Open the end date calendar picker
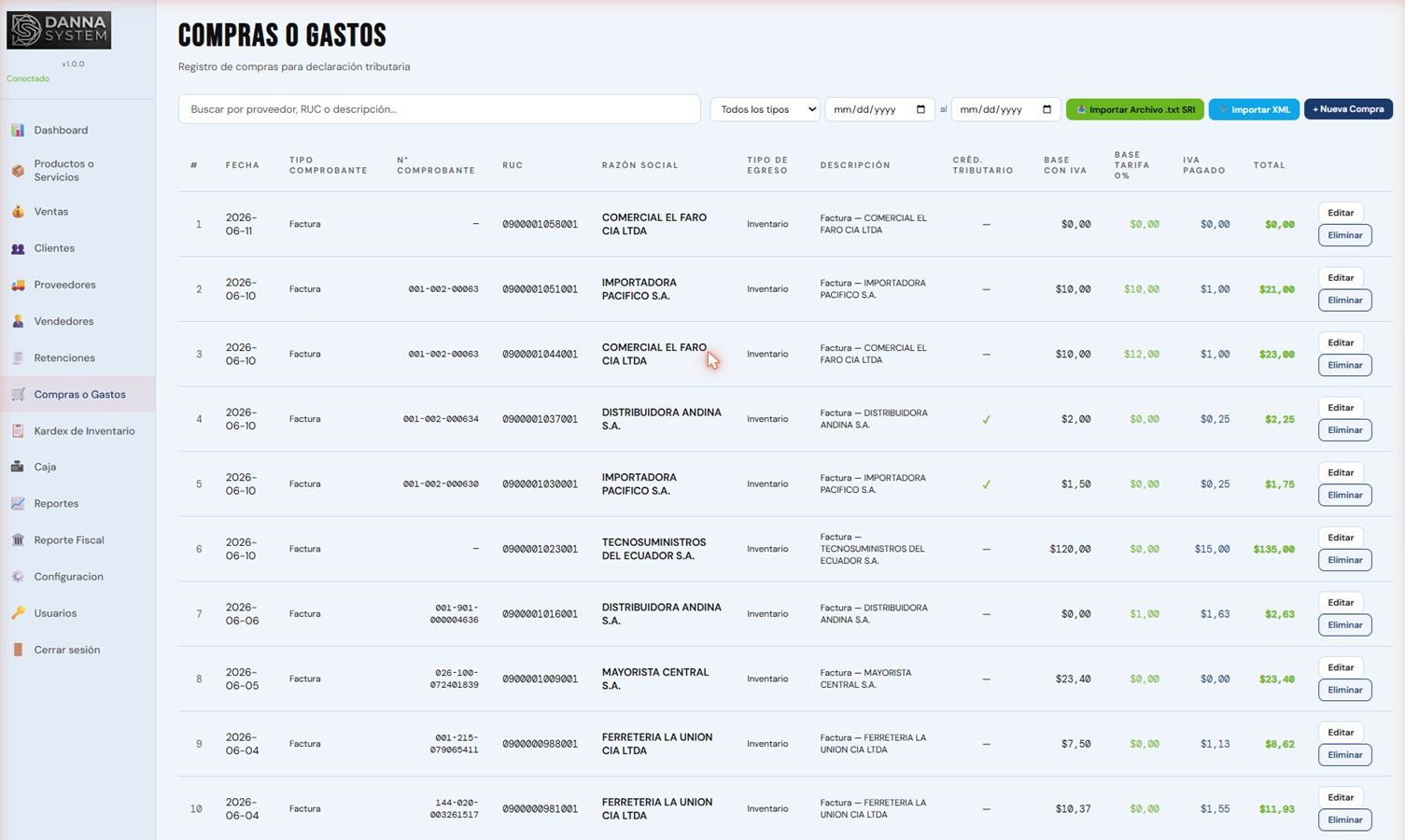Screen dimensions: 1405x840 pos(1047,109)
